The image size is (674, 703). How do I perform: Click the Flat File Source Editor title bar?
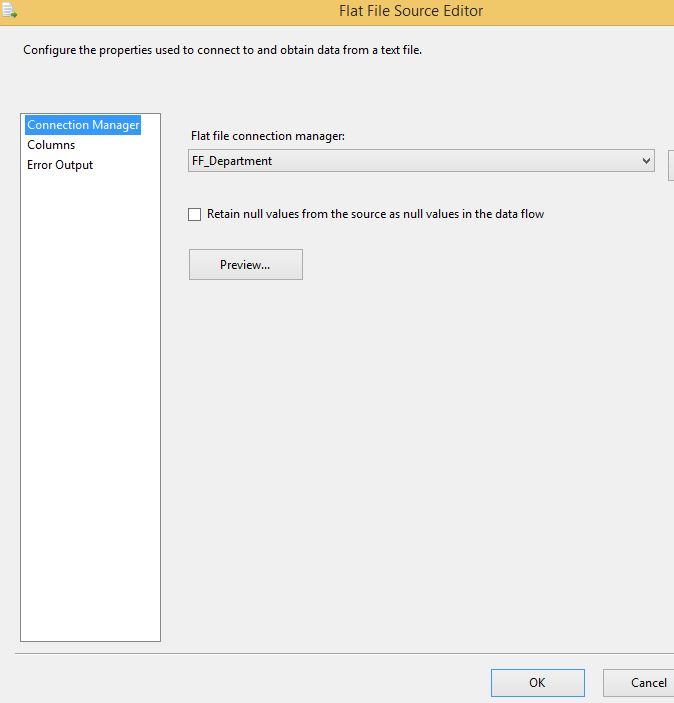[x=411, y=11]
